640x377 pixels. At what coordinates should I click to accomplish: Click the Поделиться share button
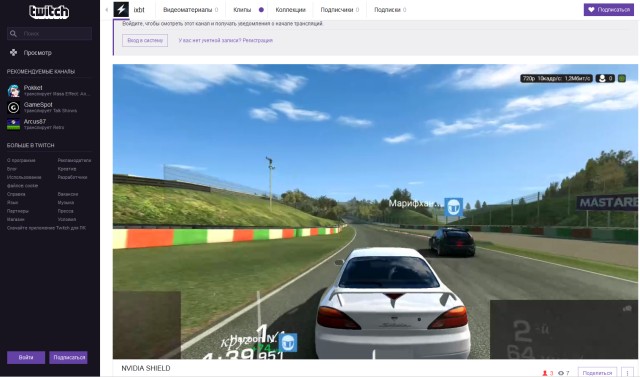[597, 373]
